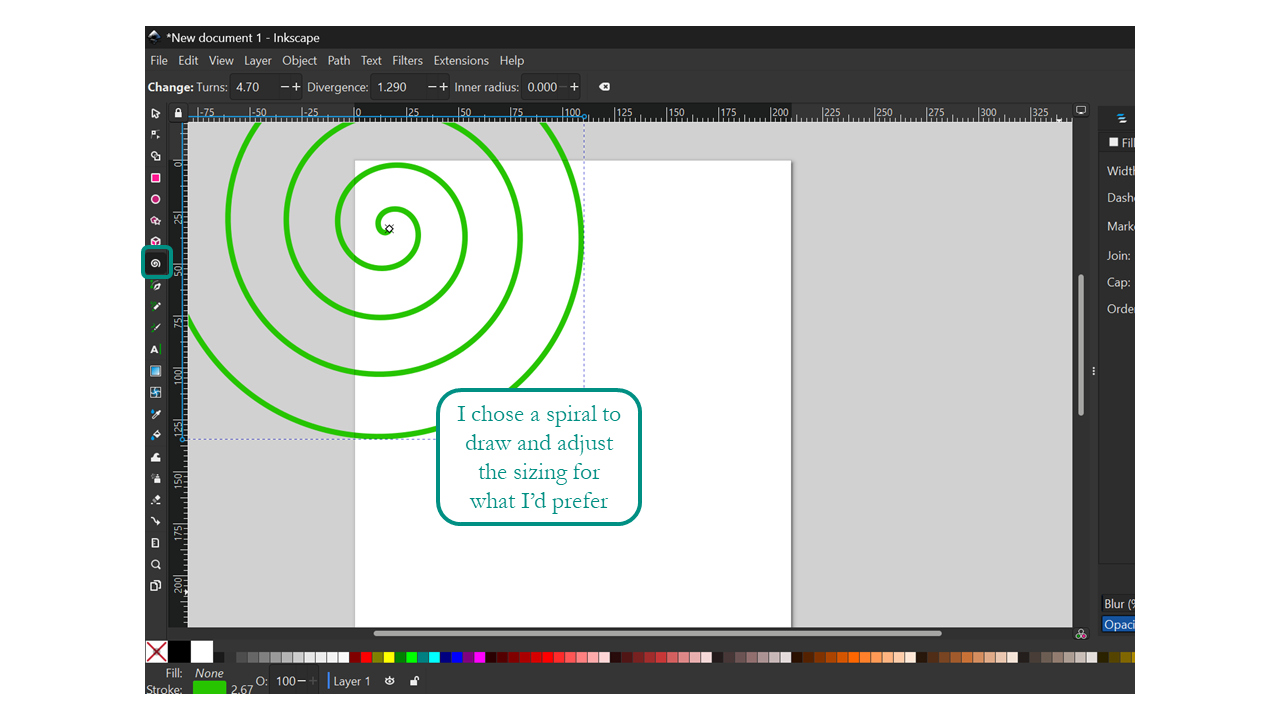
Task: Select the Pencil freehand tool
Action: pos(155,307)
